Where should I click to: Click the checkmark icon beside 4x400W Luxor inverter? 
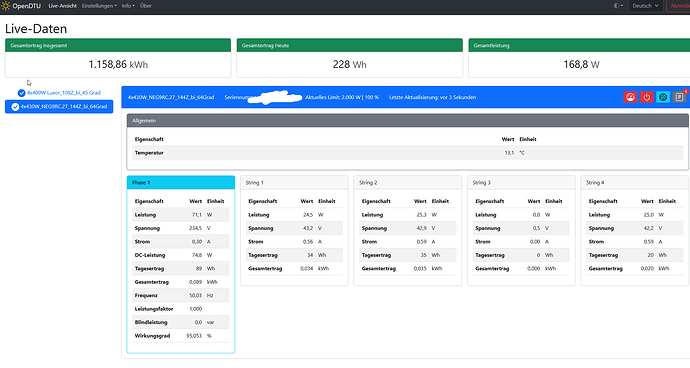pos(21,93)
